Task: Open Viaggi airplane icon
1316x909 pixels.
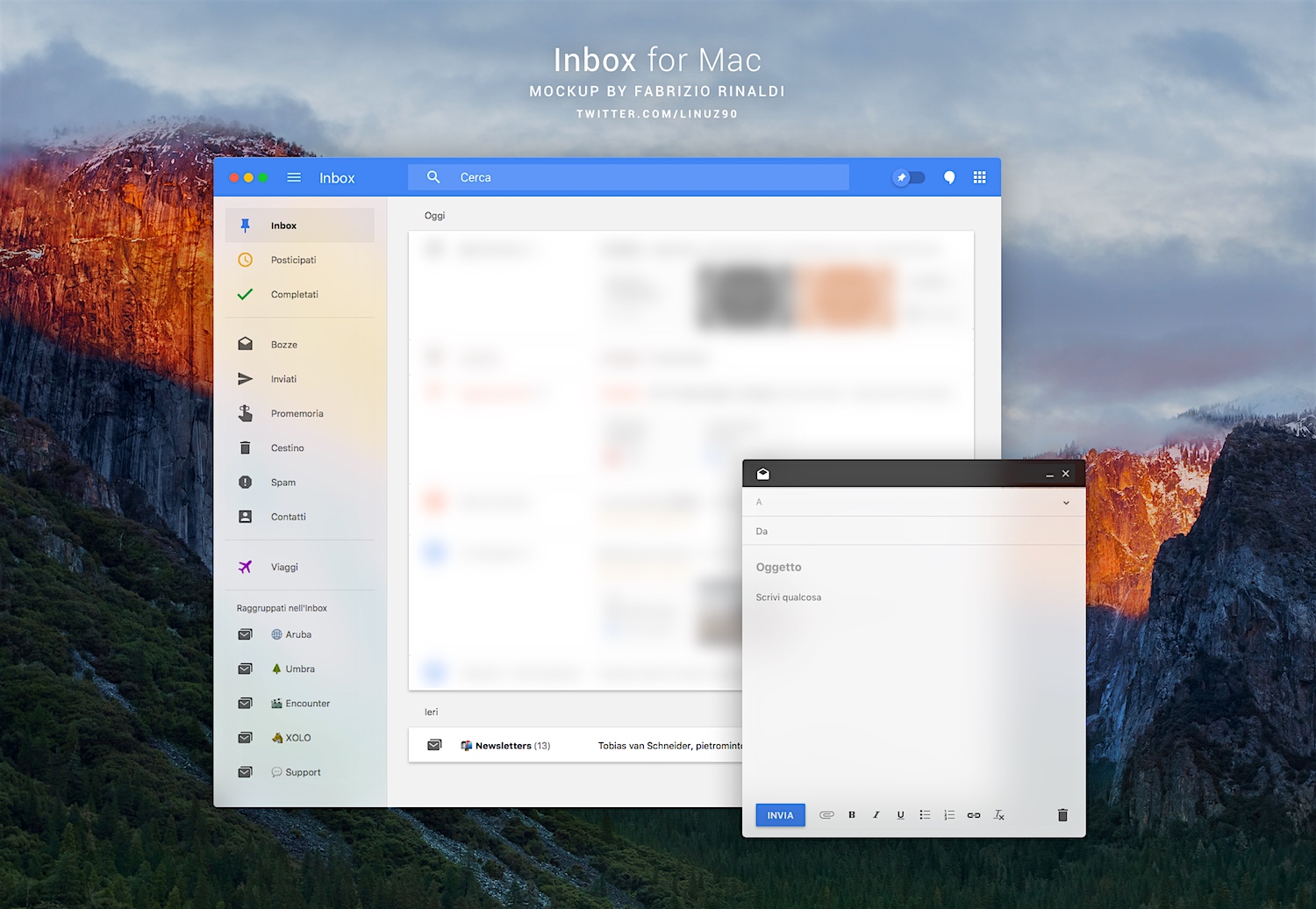Action: pos(246,567)
